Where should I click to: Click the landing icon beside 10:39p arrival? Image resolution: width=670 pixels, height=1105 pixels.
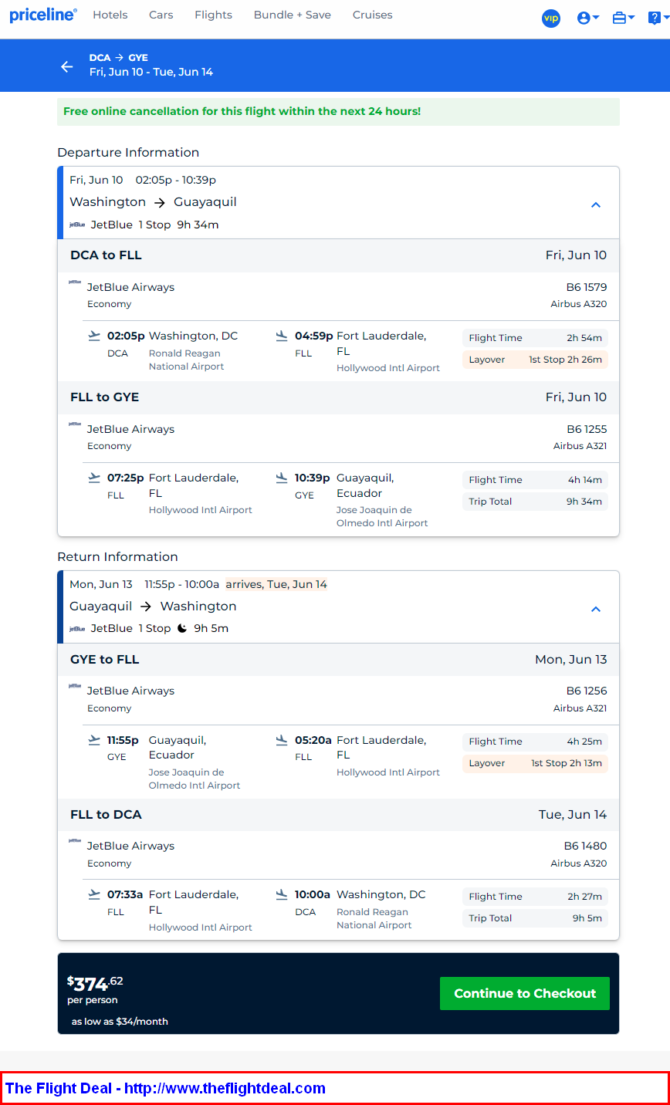point(281,478)
